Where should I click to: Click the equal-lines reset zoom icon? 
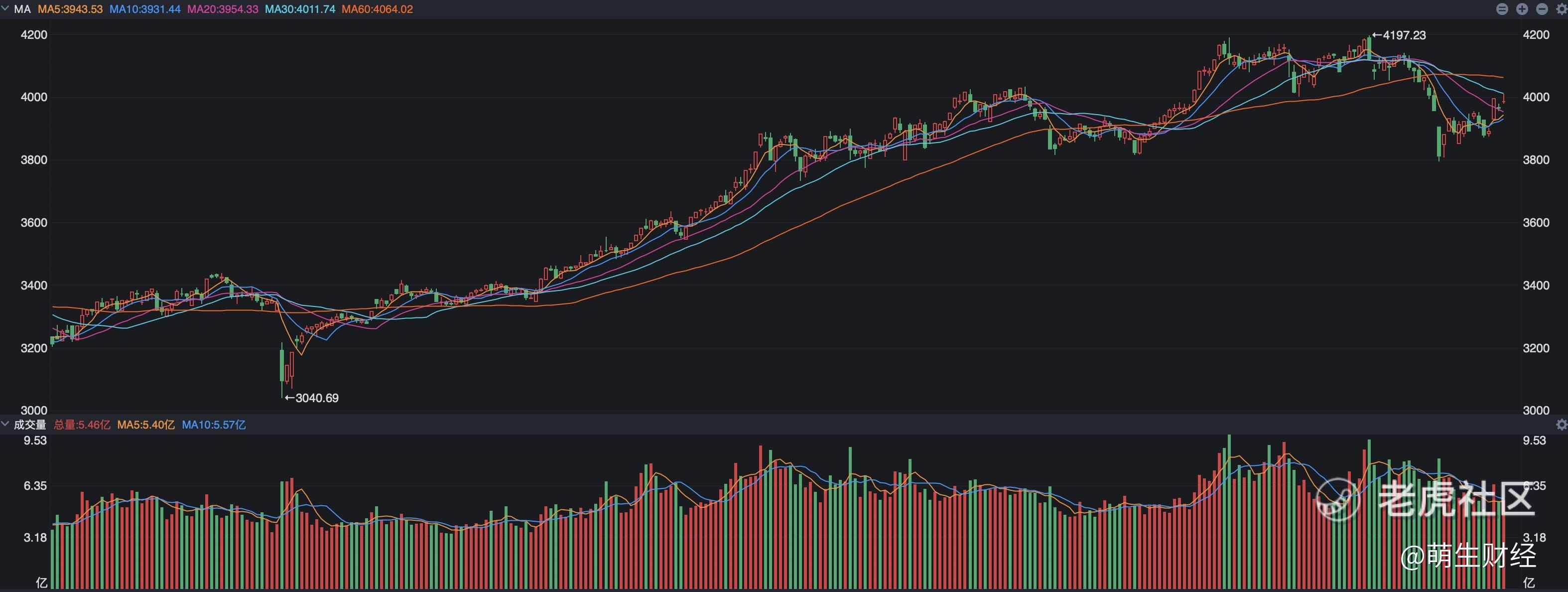1502,9
